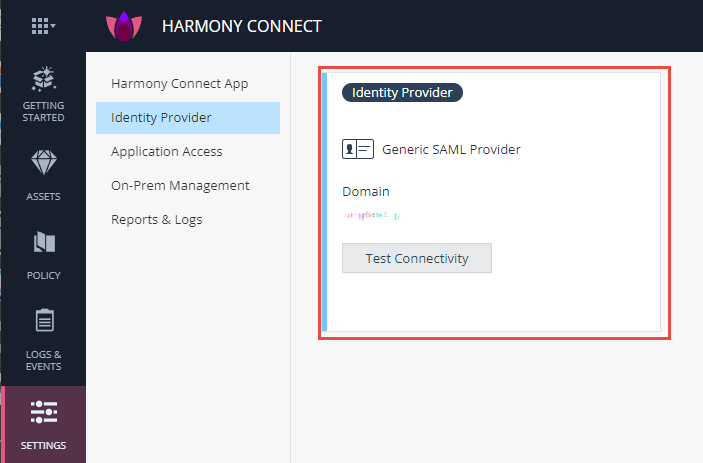Click the Identity Provider badge on the card
This screenshot has width=703, height=463.
coord(402,93)
